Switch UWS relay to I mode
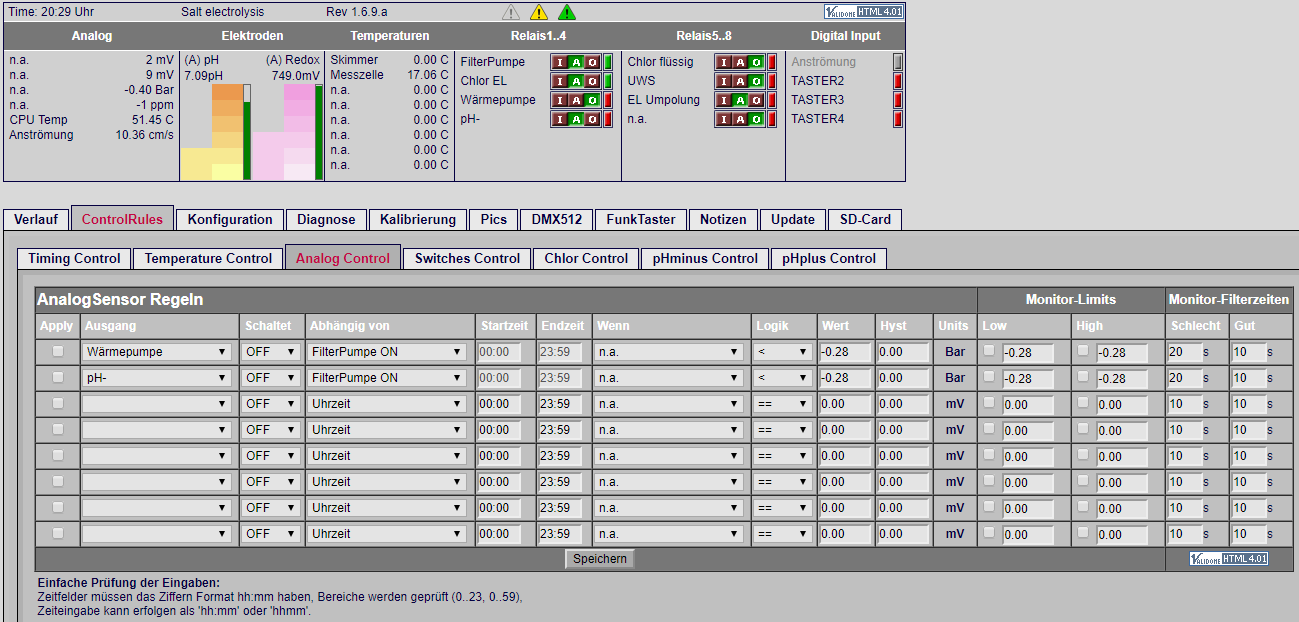Screen dimensions: 1299x622 (724, 81)
